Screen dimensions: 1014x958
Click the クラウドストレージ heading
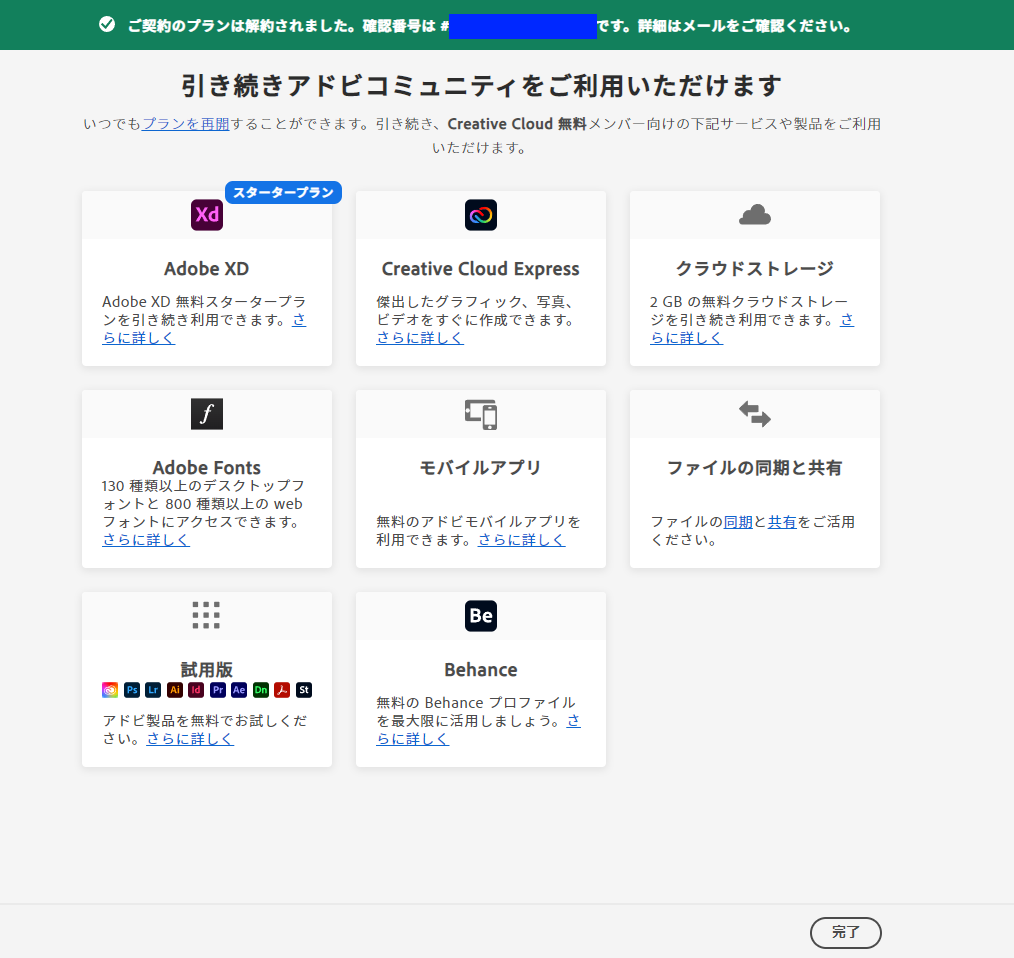coord(755,268)
